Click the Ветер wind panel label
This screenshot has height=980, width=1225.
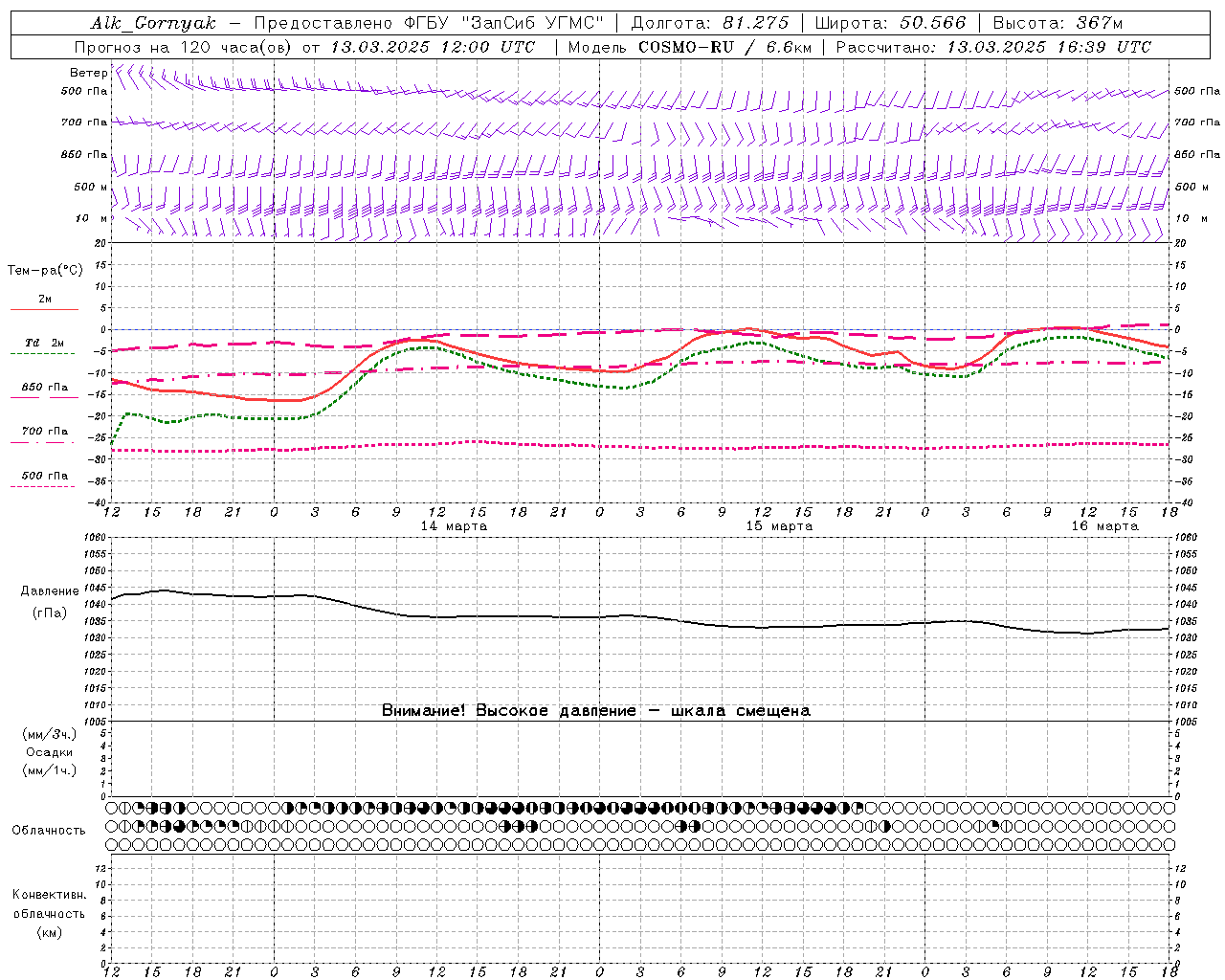pos(88,73)
